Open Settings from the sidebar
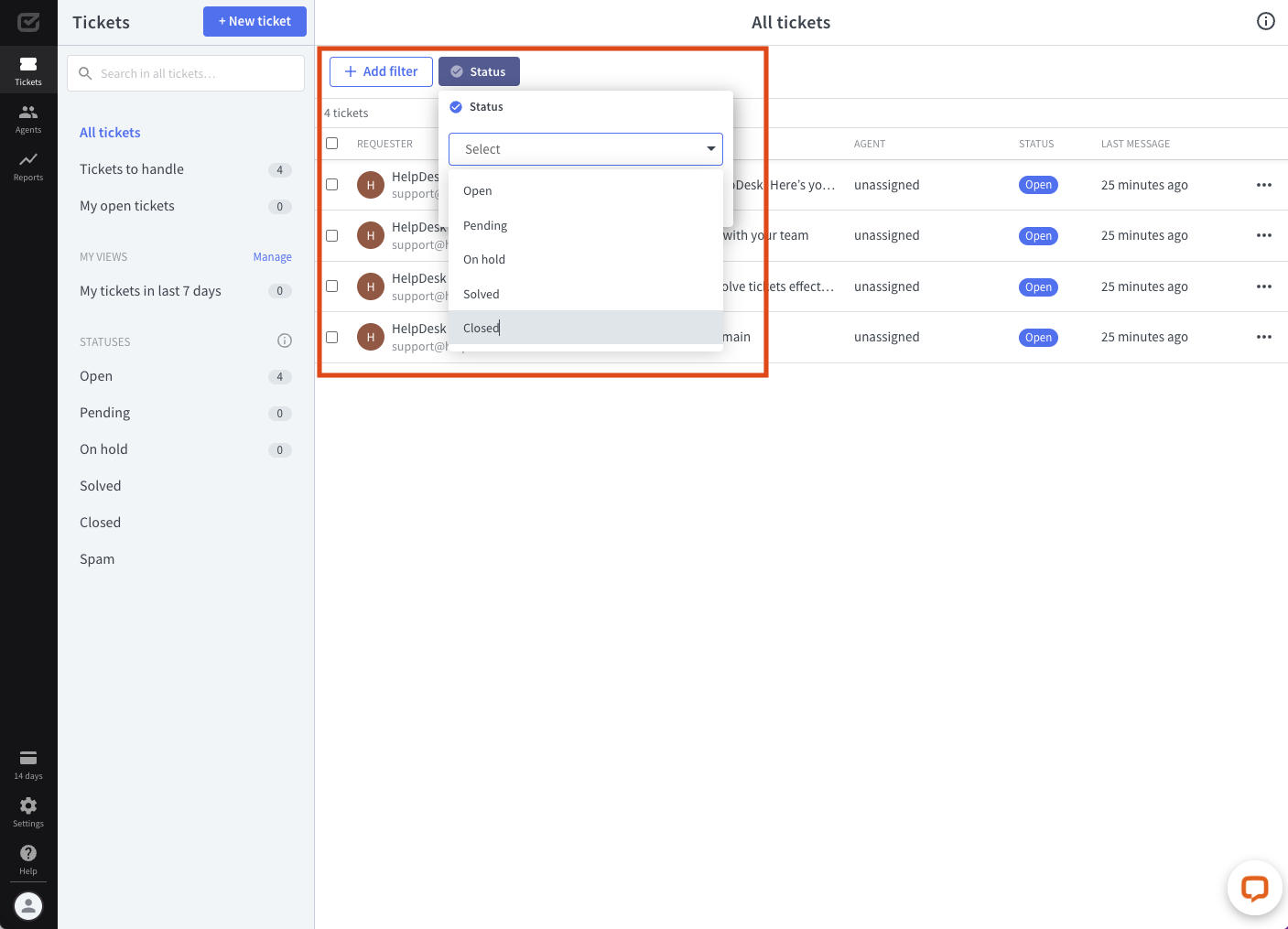Image resolution: width=1288 pixels, height=929 pixels. click(x=28, y=812)
